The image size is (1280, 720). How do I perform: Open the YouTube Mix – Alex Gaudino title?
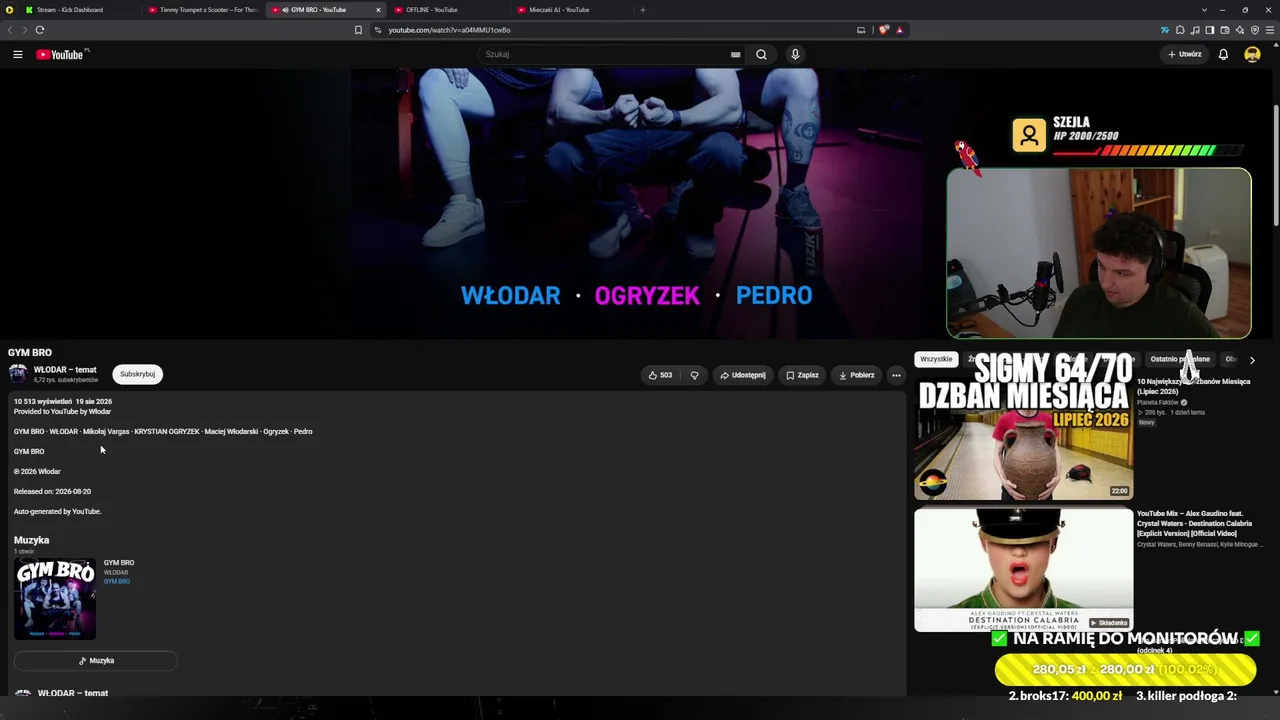tap(1196, 524)
